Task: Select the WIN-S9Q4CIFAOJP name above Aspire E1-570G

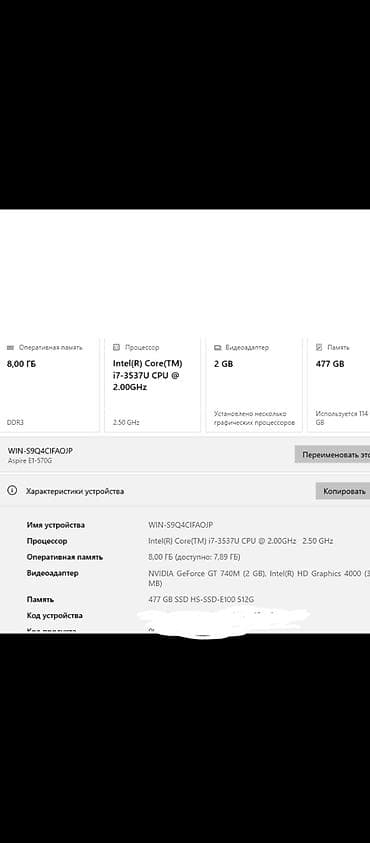Action: (40, 451)
